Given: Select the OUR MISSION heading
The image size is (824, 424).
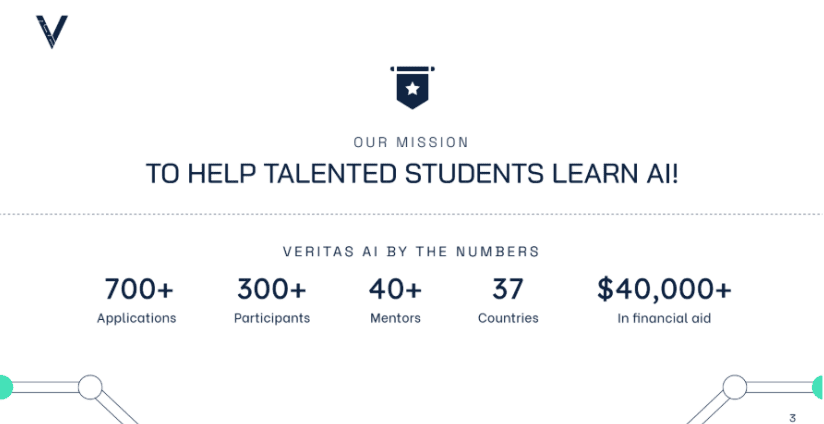Looking at the screenshot, I should (x=411, y=142).
